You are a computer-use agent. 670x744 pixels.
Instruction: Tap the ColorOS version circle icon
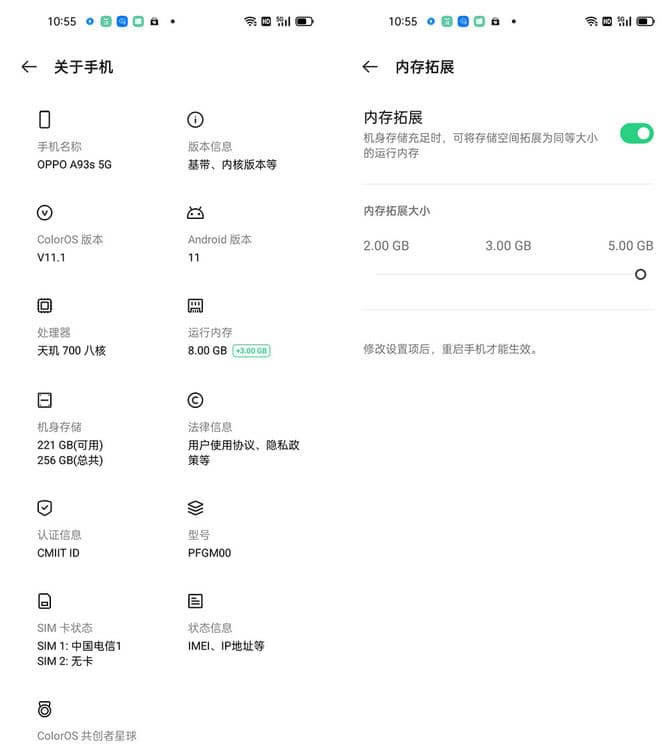coord(45,213)
